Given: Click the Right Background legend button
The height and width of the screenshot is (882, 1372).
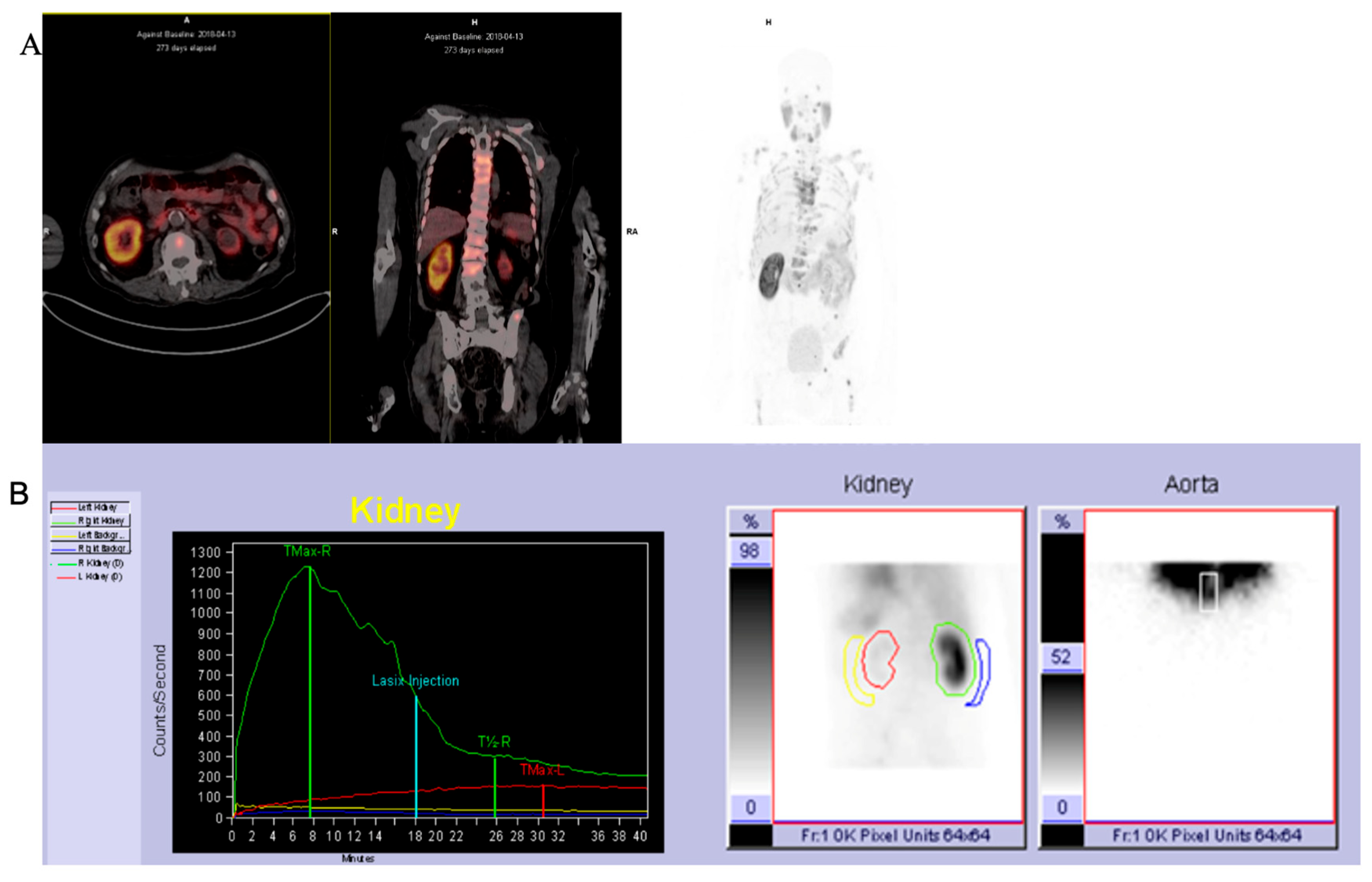Looking at the screenshot, I should click(91, 549).
